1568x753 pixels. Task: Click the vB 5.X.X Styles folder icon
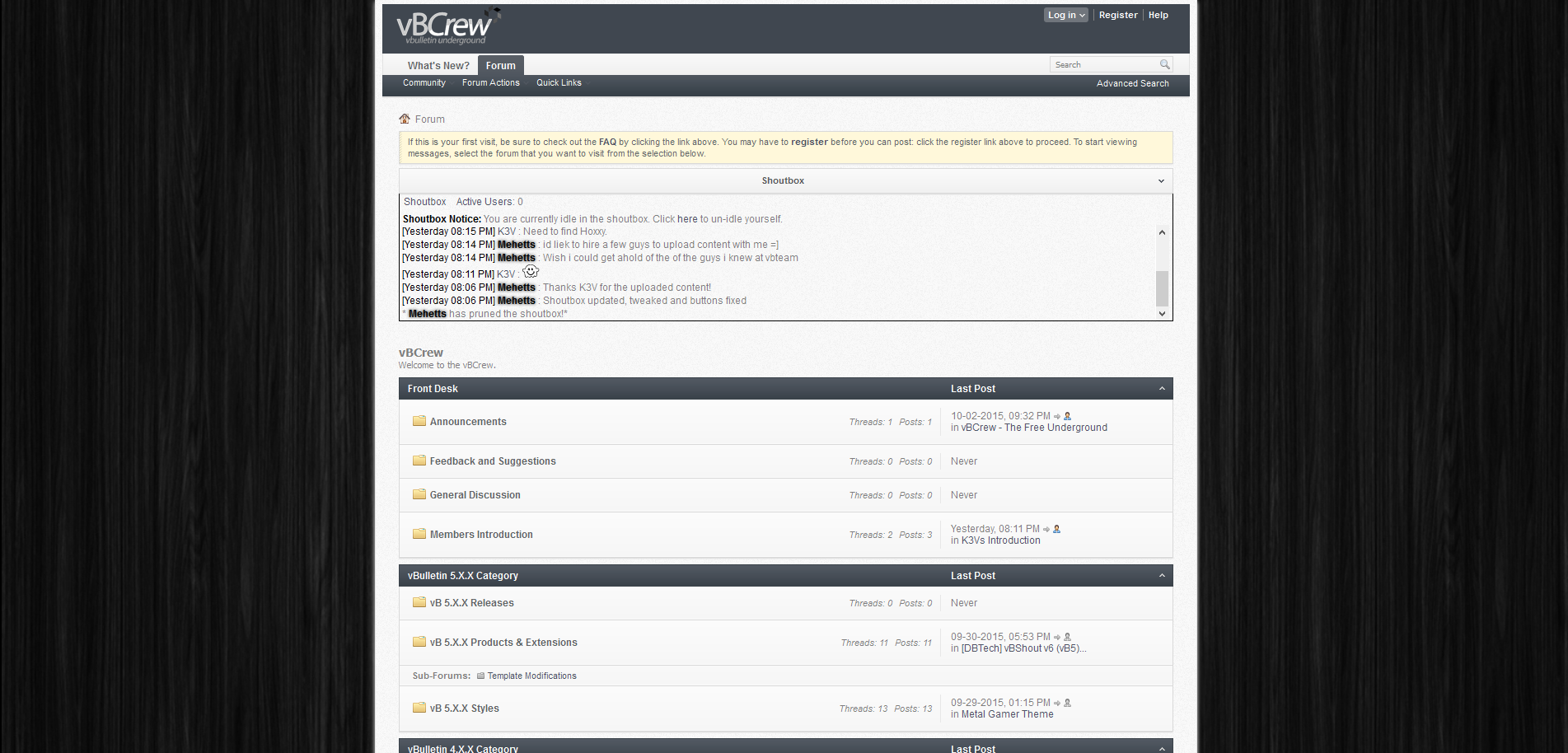(x=419, y=708)
